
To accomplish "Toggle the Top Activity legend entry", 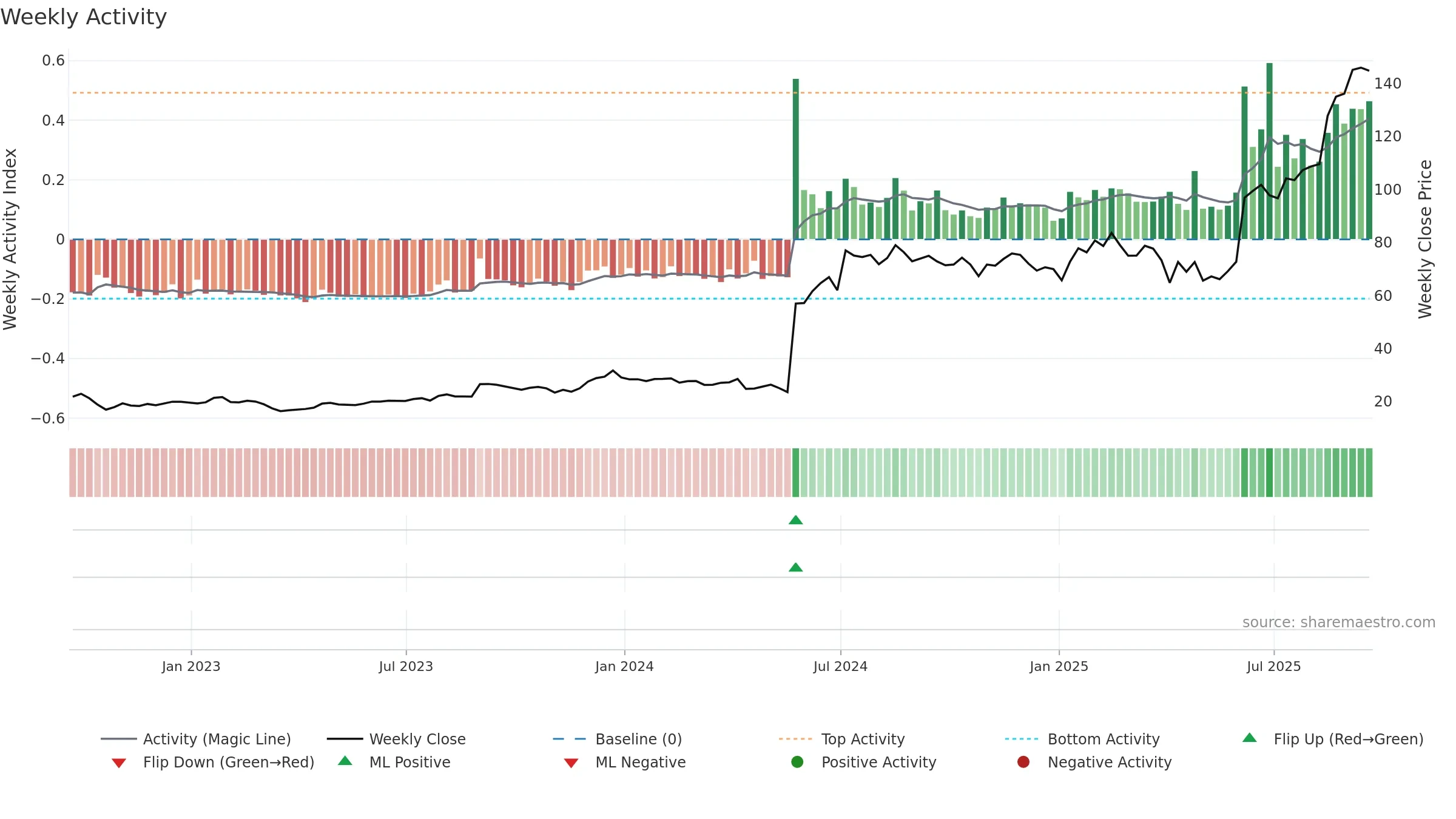I will tap(841, 739).
